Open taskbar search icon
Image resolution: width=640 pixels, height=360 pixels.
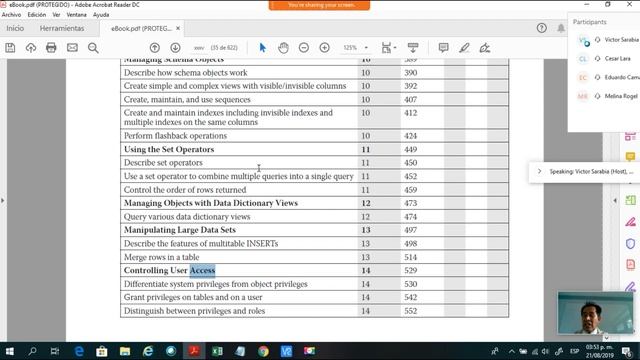(32, 351)
